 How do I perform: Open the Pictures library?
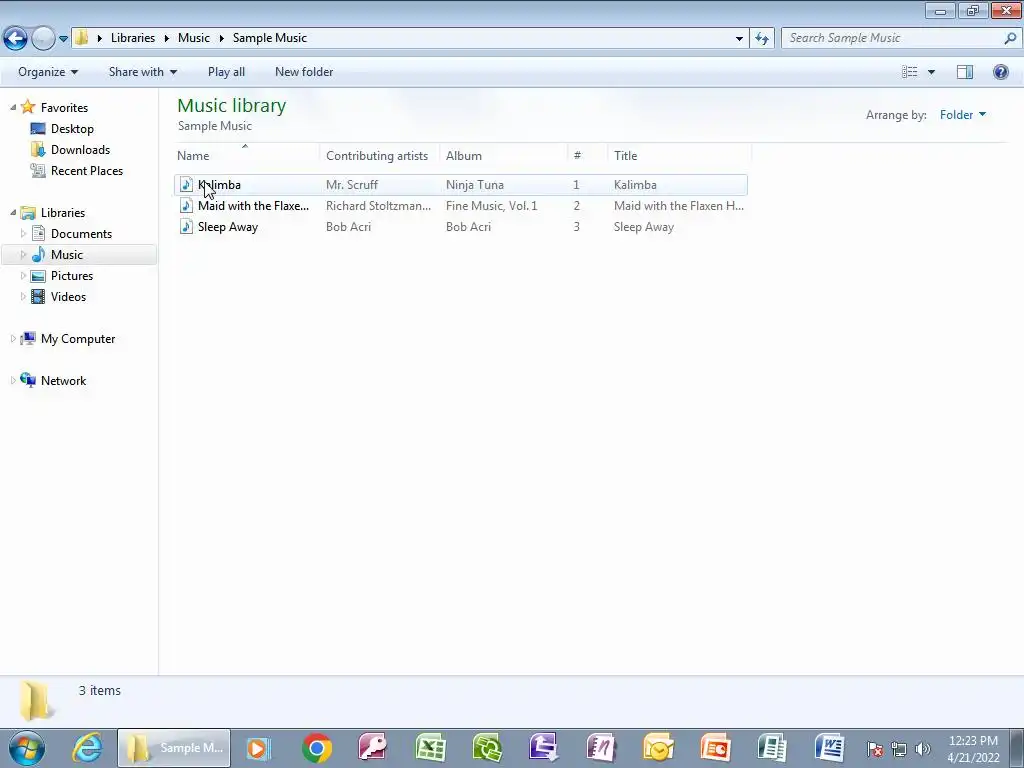pos(72,276)
